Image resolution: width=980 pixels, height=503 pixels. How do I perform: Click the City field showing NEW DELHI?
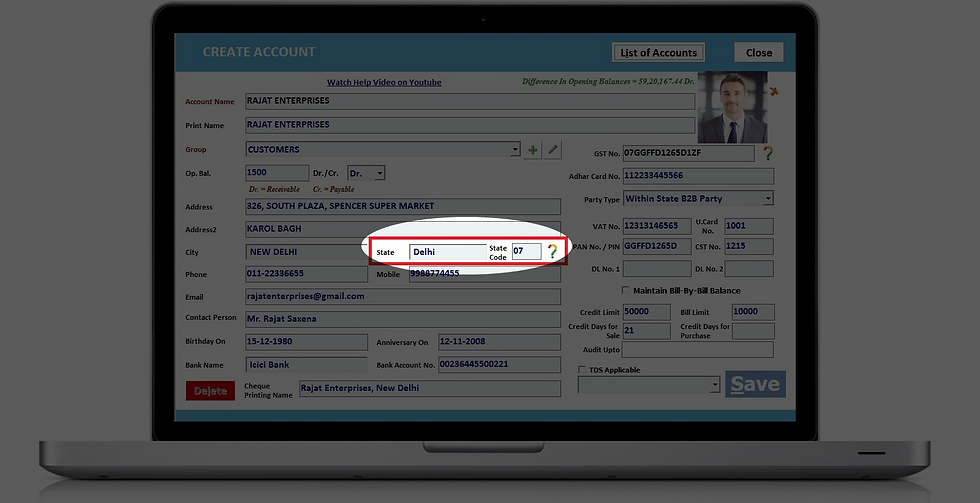click(306, 252)
